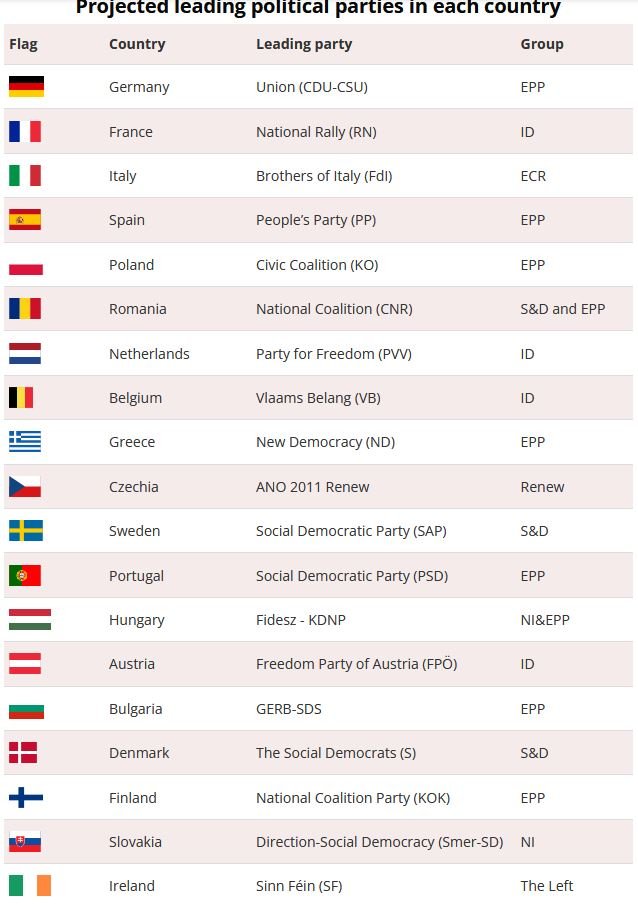Click the Brothers of Italy (FdI) cell
The width and height of the screenshot is (638, 906).
324,176
